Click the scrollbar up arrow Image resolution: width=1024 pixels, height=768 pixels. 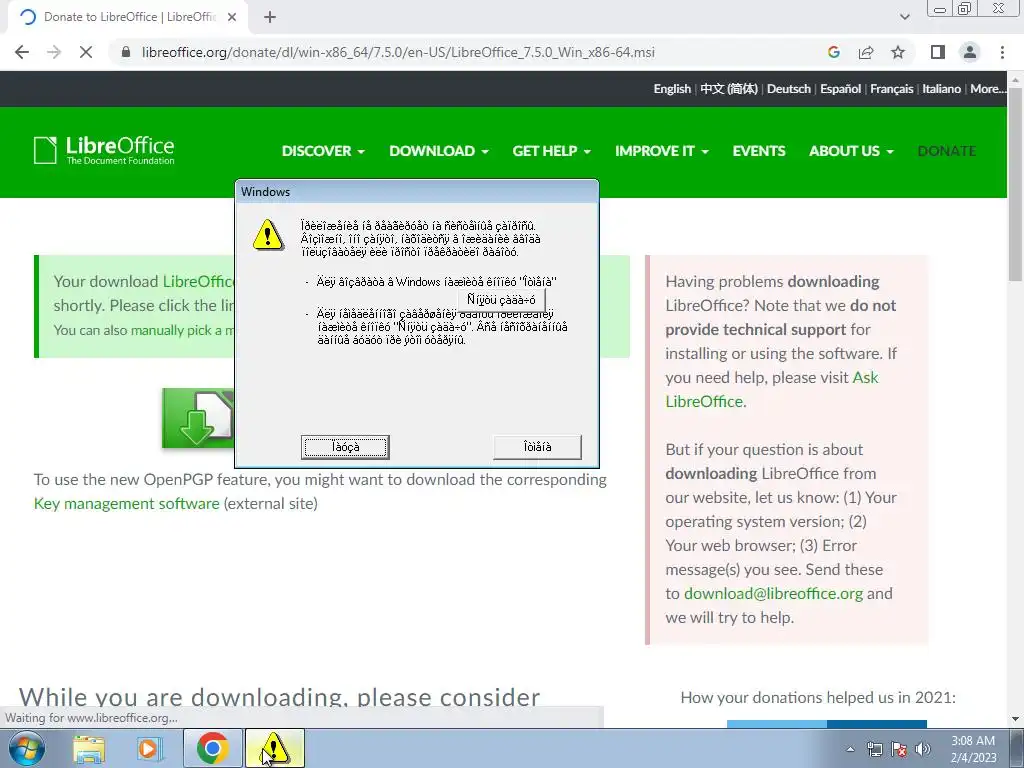pos(1016,79)
